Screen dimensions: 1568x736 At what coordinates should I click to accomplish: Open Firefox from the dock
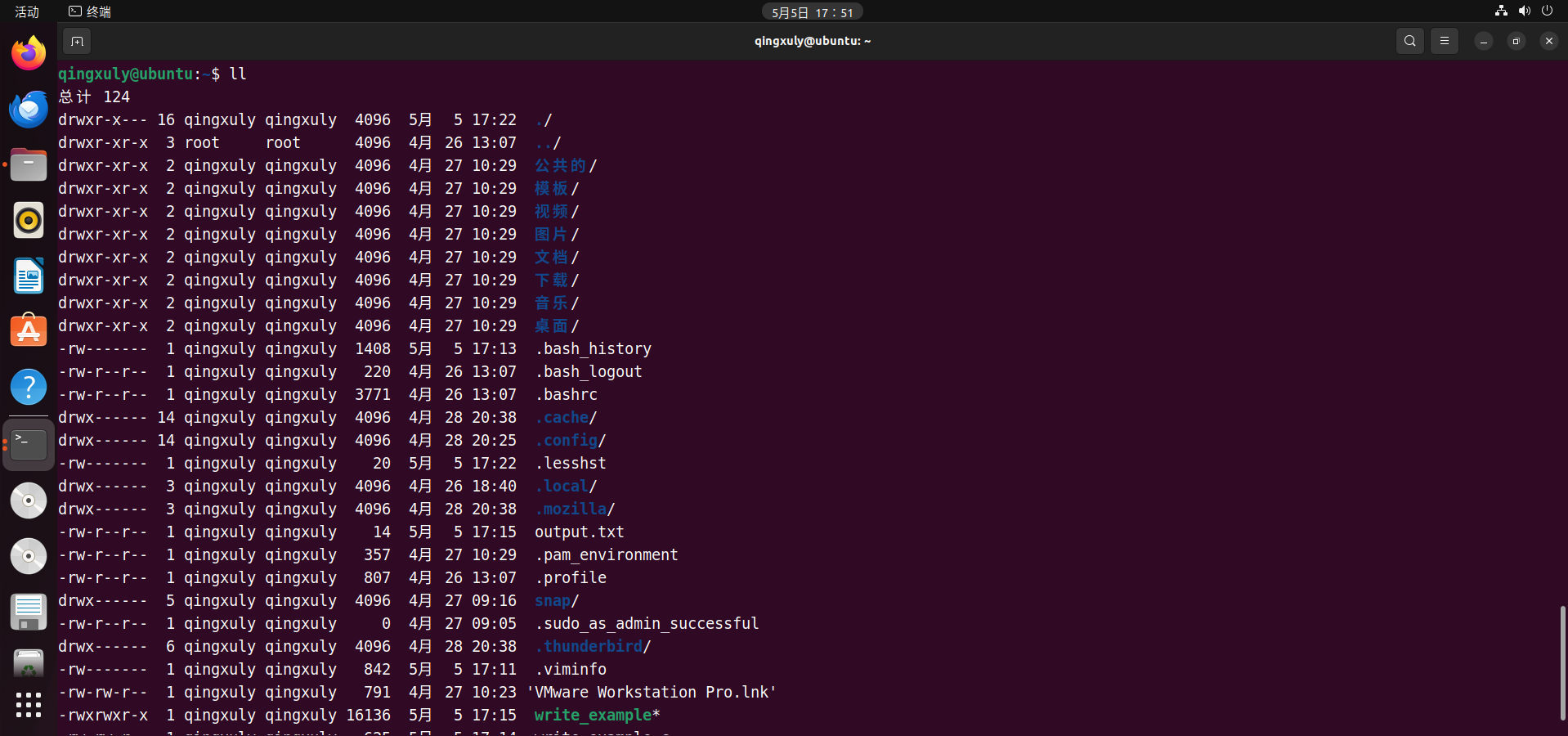[29, 53]
